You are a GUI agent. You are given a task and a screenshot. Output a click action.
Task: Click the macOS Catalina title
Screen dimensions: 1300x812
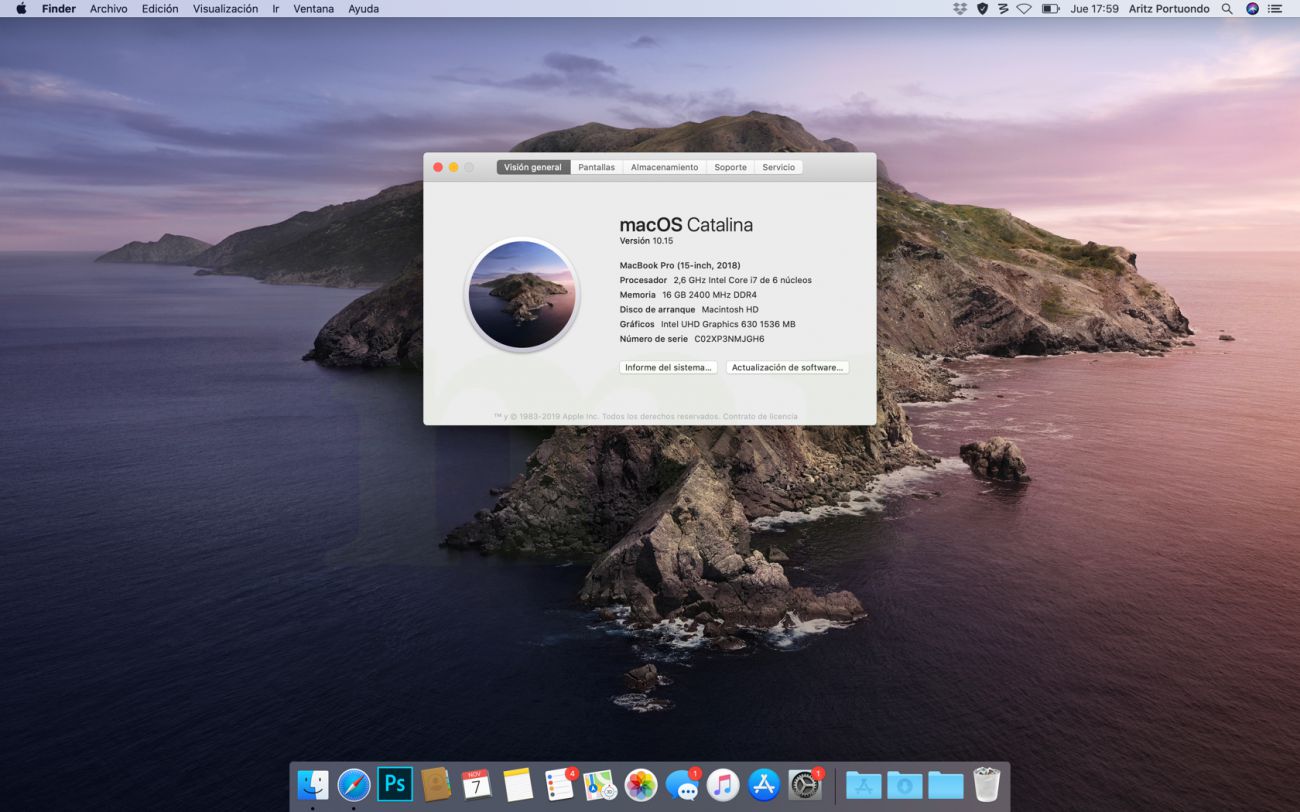[x=686, y=225]
